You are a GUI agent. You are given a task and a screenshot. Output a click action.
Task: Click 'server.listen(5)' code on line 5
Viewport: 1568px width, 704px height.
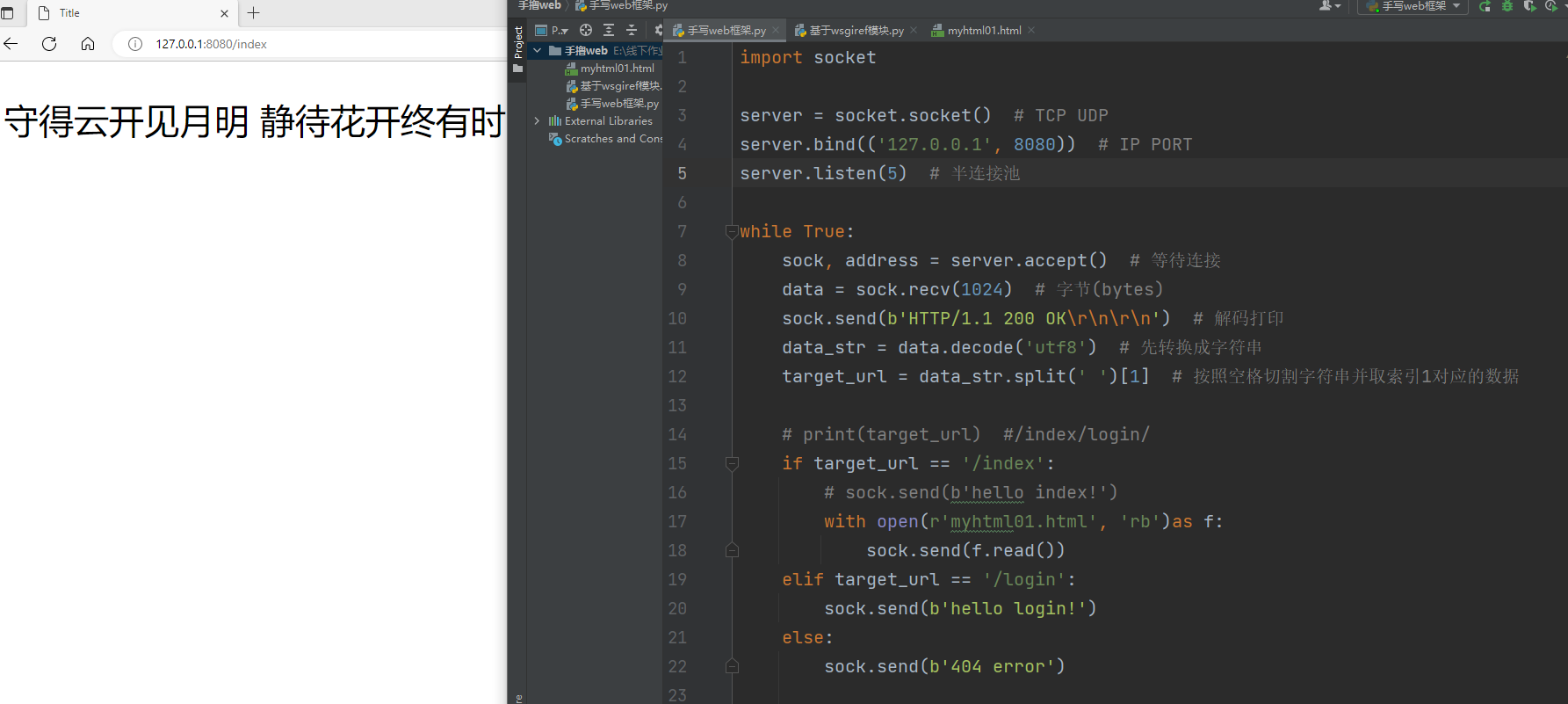tap(823, 174)
